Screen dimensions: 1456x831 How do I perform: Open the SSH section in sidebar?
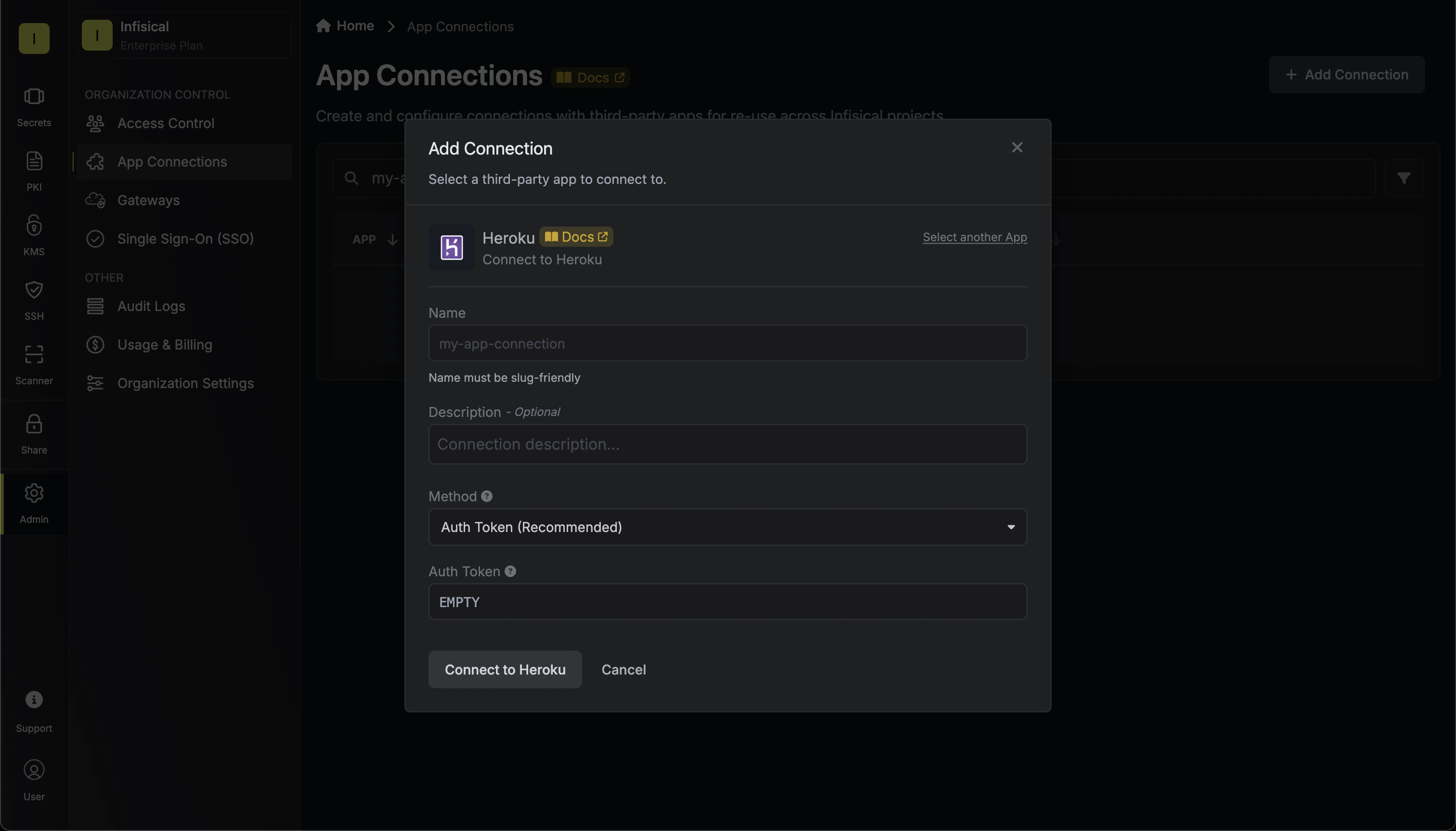(x=34, y=301)
